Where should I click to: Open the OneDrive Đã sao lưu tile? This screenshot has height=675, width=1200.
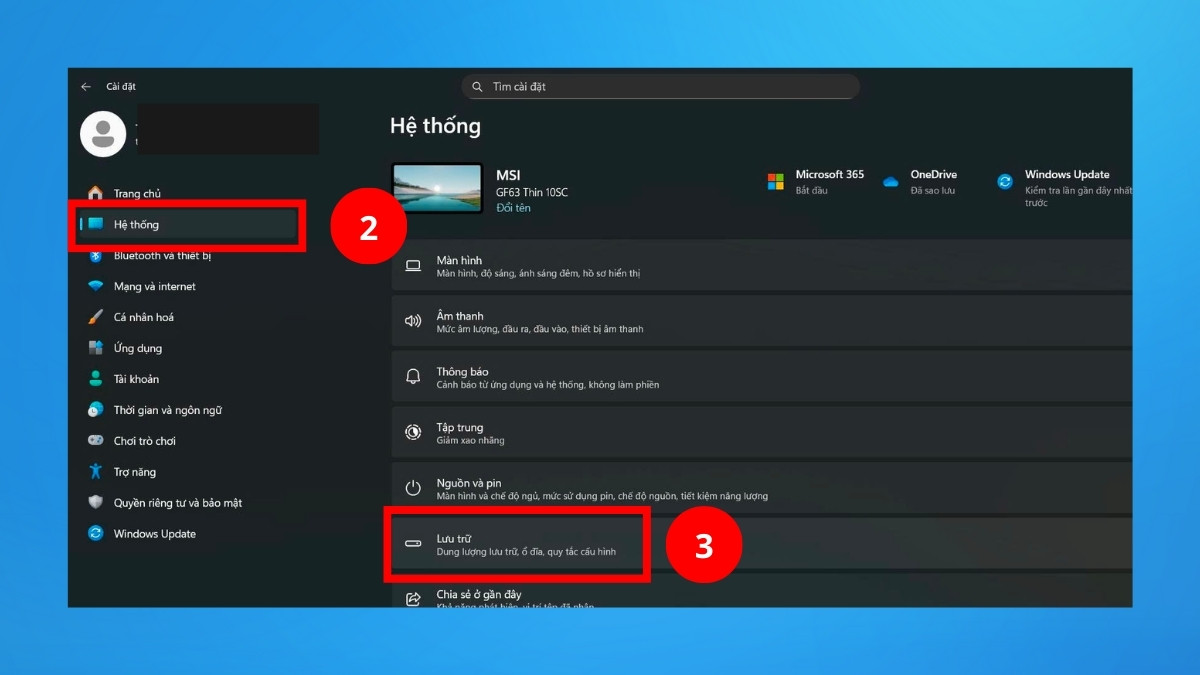[x=919, y=181]
